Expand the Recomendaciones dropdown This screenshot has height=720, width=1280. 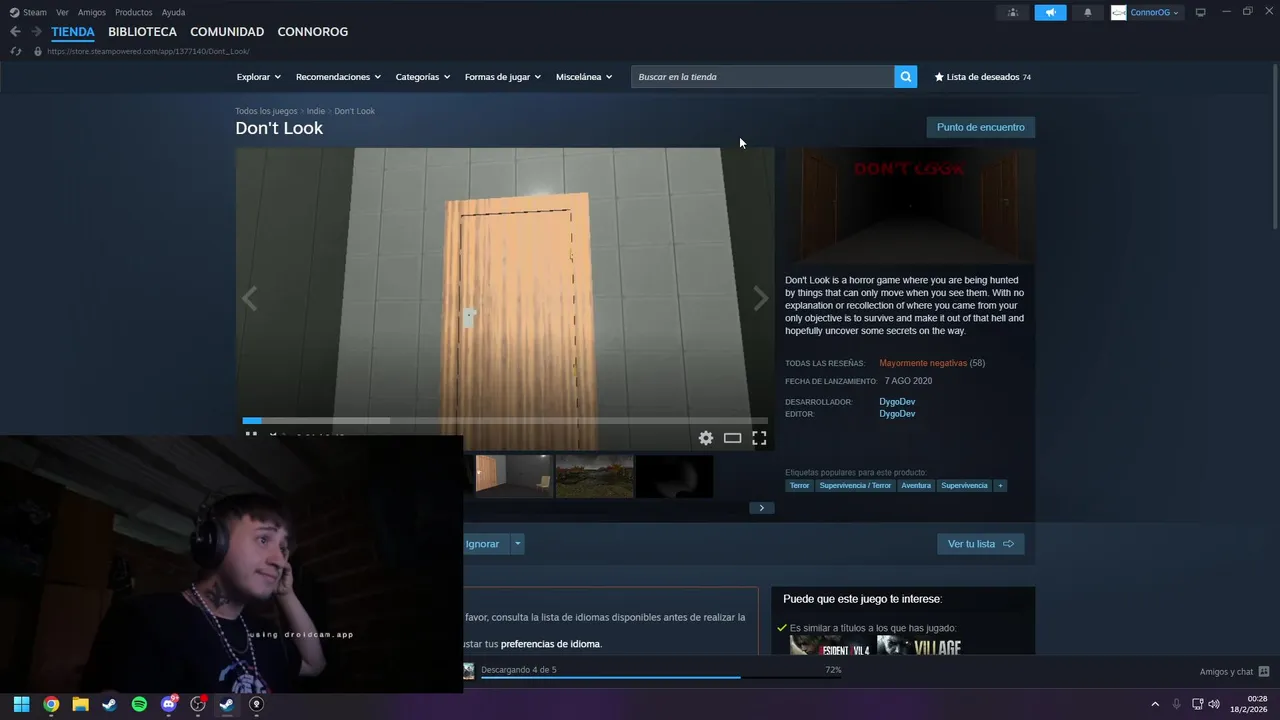point(338,77)
